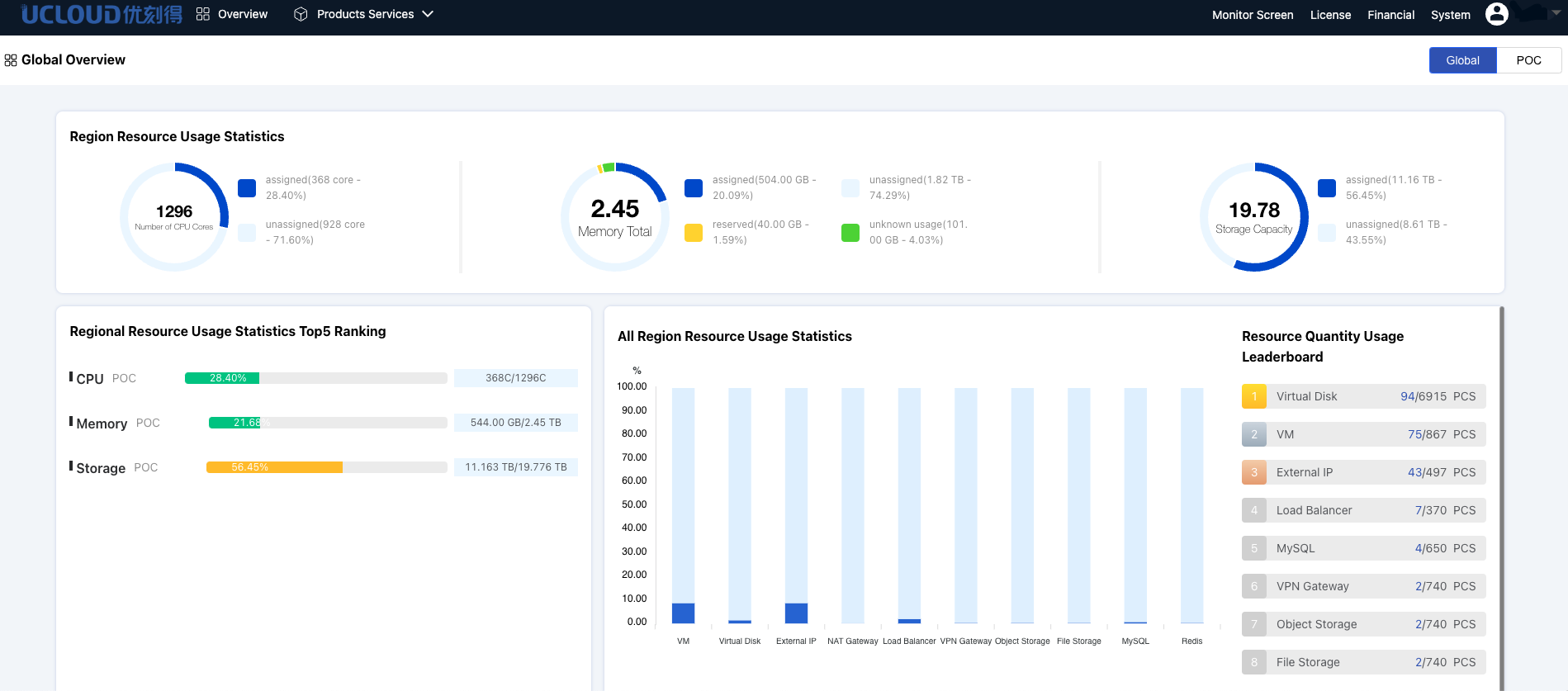
Task: Click rank 6 badge for VPN Gateway
Action: tap(1254, 586)
